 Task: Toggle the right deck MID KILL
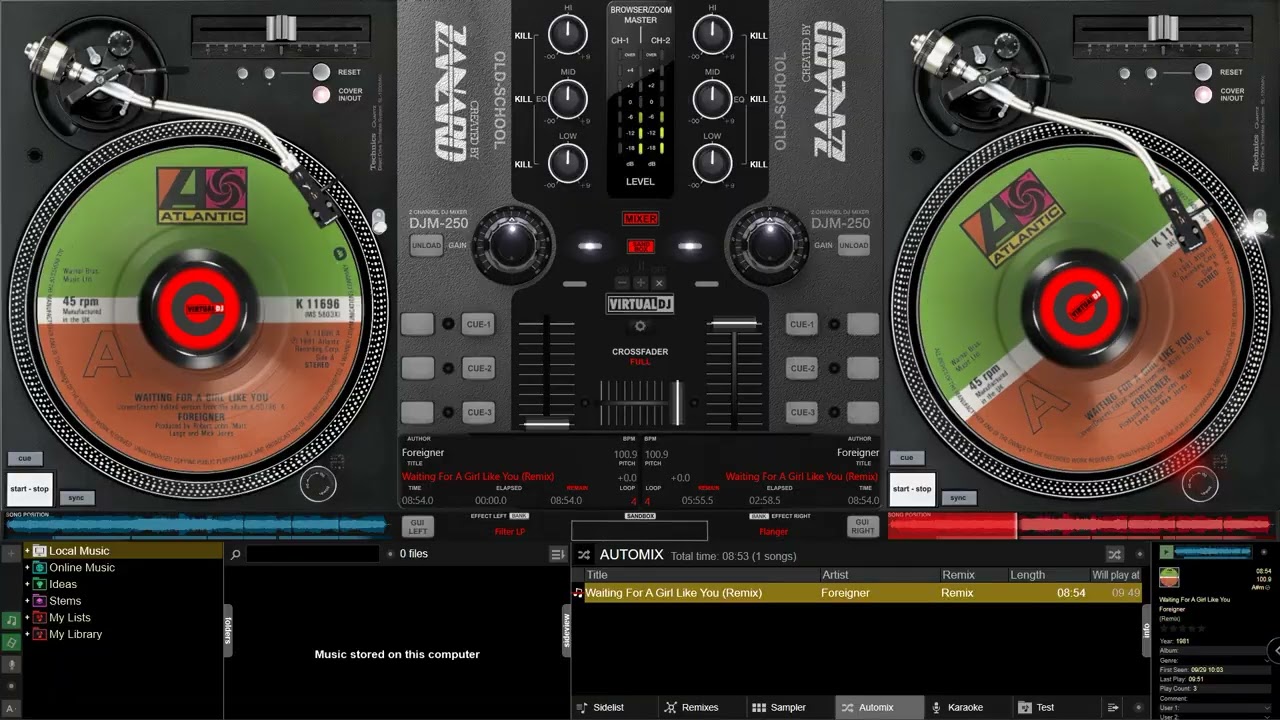coord(759,99)
